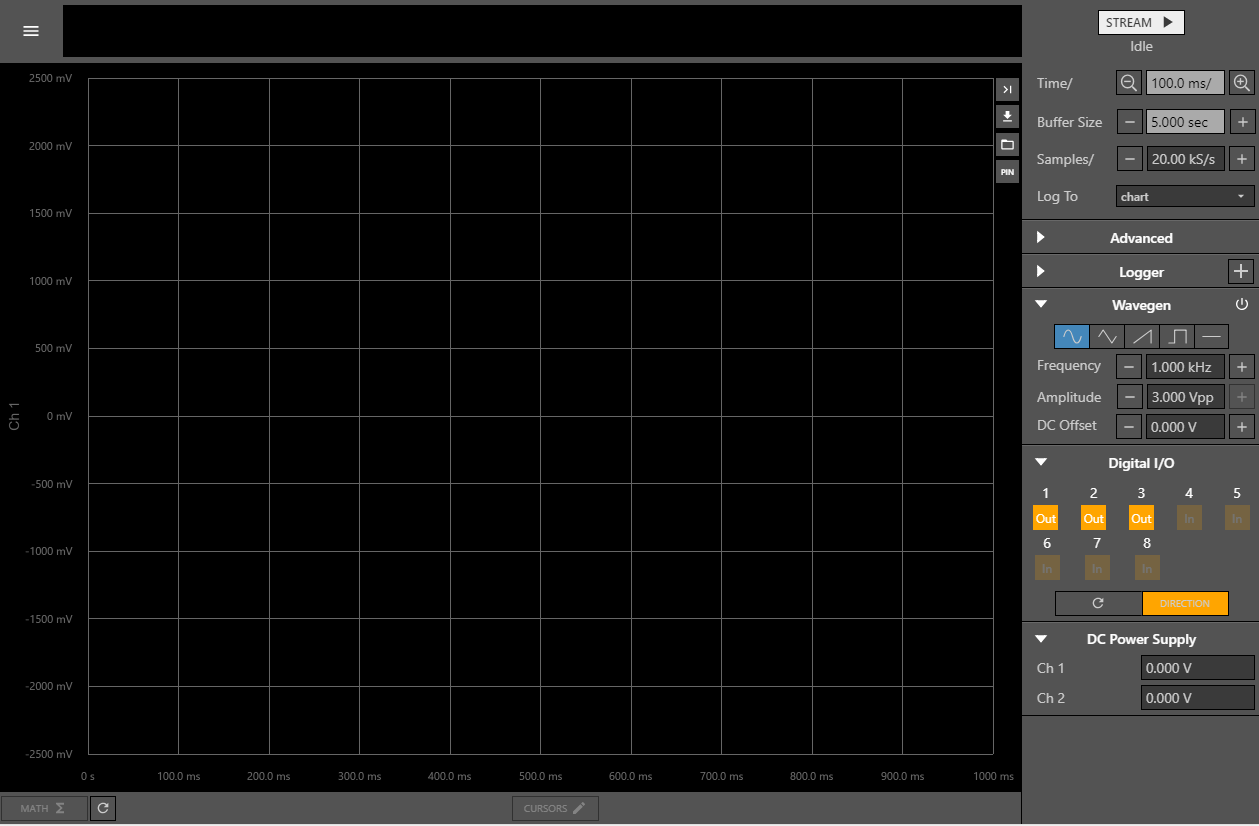Image resolution: width=1259 pixels, height=826 pixels.
Task: Open the CURSORS editor
Action: click(555, 808)
